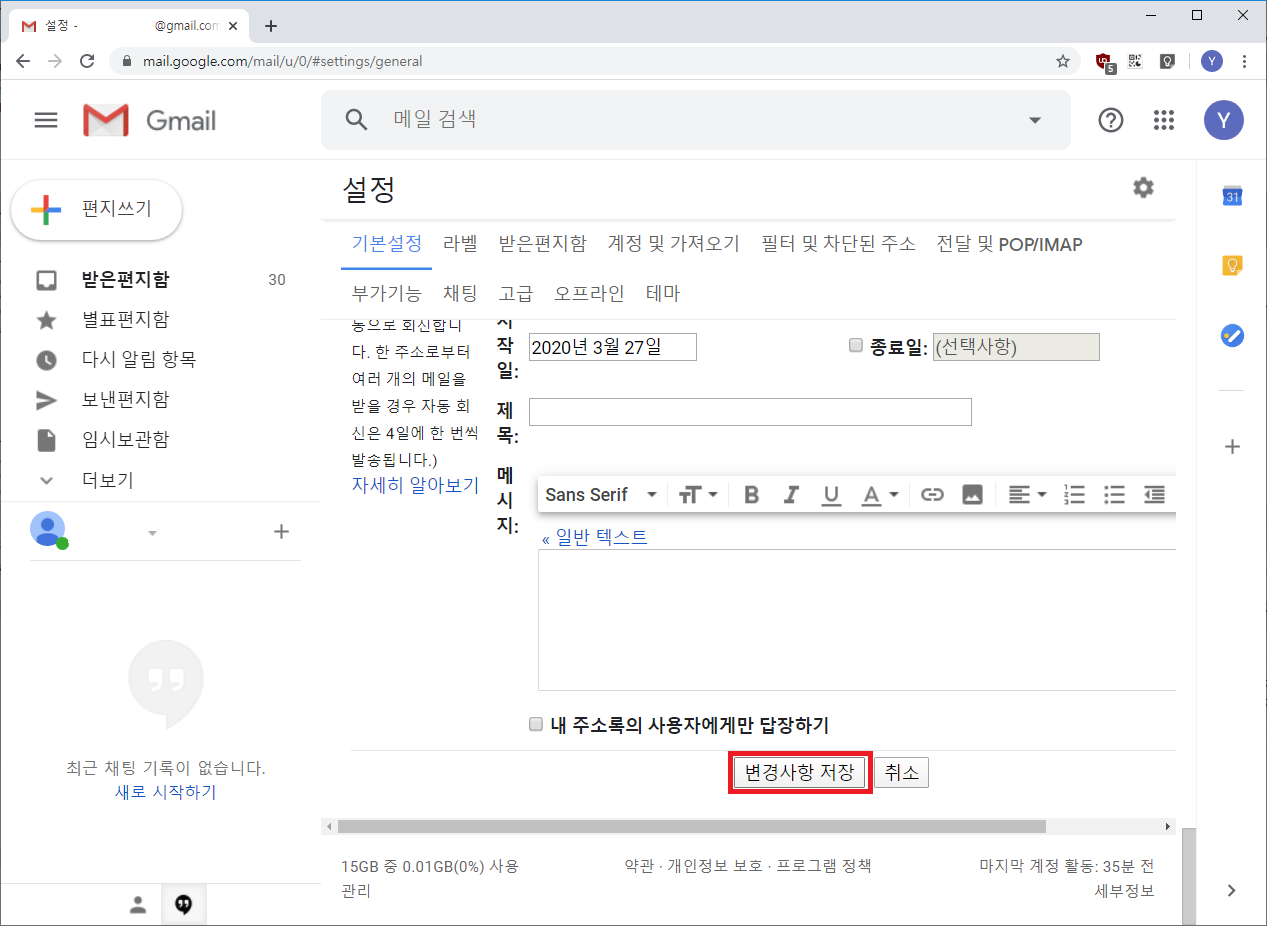The width and height of the screenshot is (1267, 926).
Task: Click the message body text area
Action: (x=856, y=620)
